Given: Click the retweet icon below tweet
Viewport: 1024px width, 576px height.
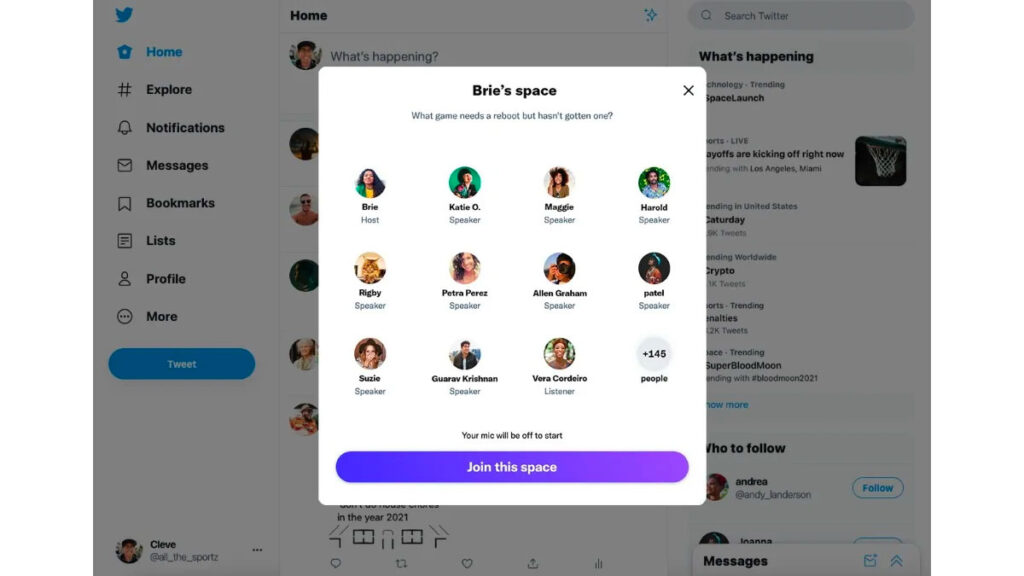Looking at the screenshot, I should 401,563.
